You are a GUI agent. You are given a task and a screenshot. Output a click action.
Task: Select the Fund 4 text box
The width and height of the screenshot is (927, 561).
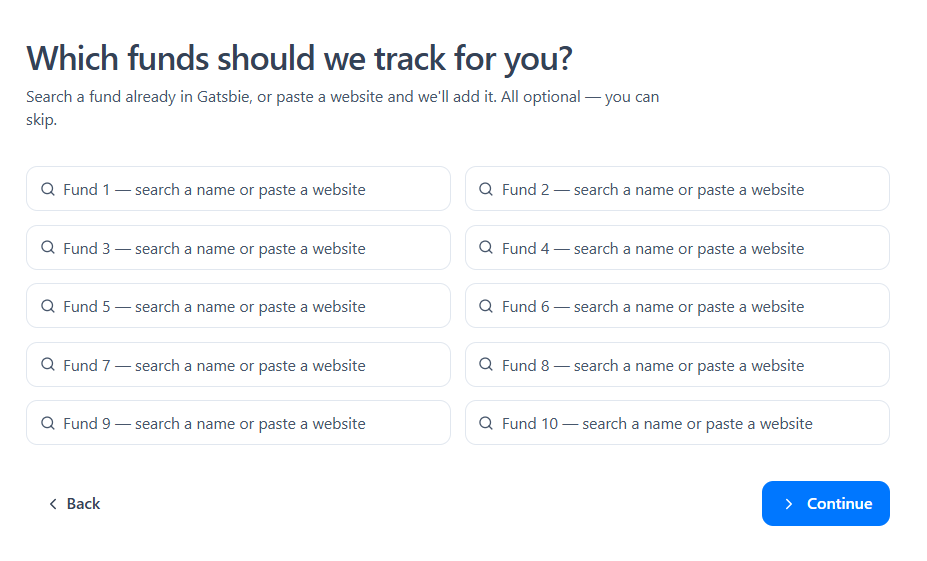(677, 248)
